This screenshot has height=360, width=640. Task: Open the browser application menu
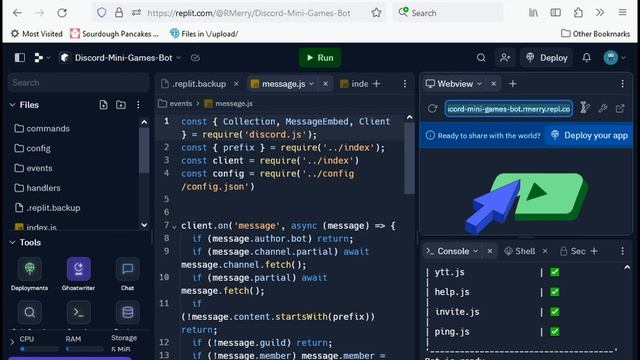(622, 13)
